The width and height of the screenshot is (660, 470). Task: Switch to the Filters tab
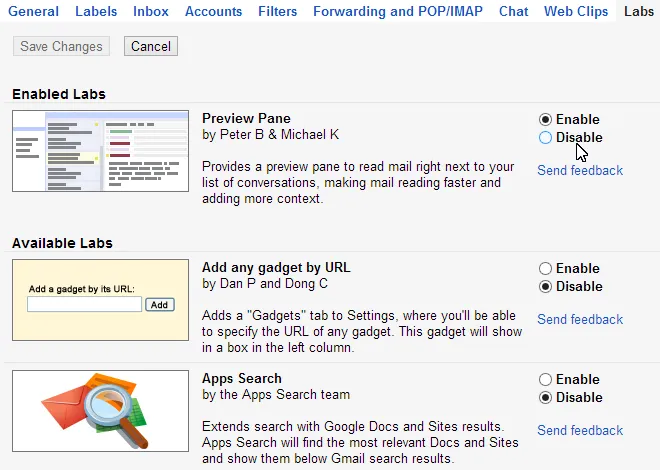[x=277, y=11]
